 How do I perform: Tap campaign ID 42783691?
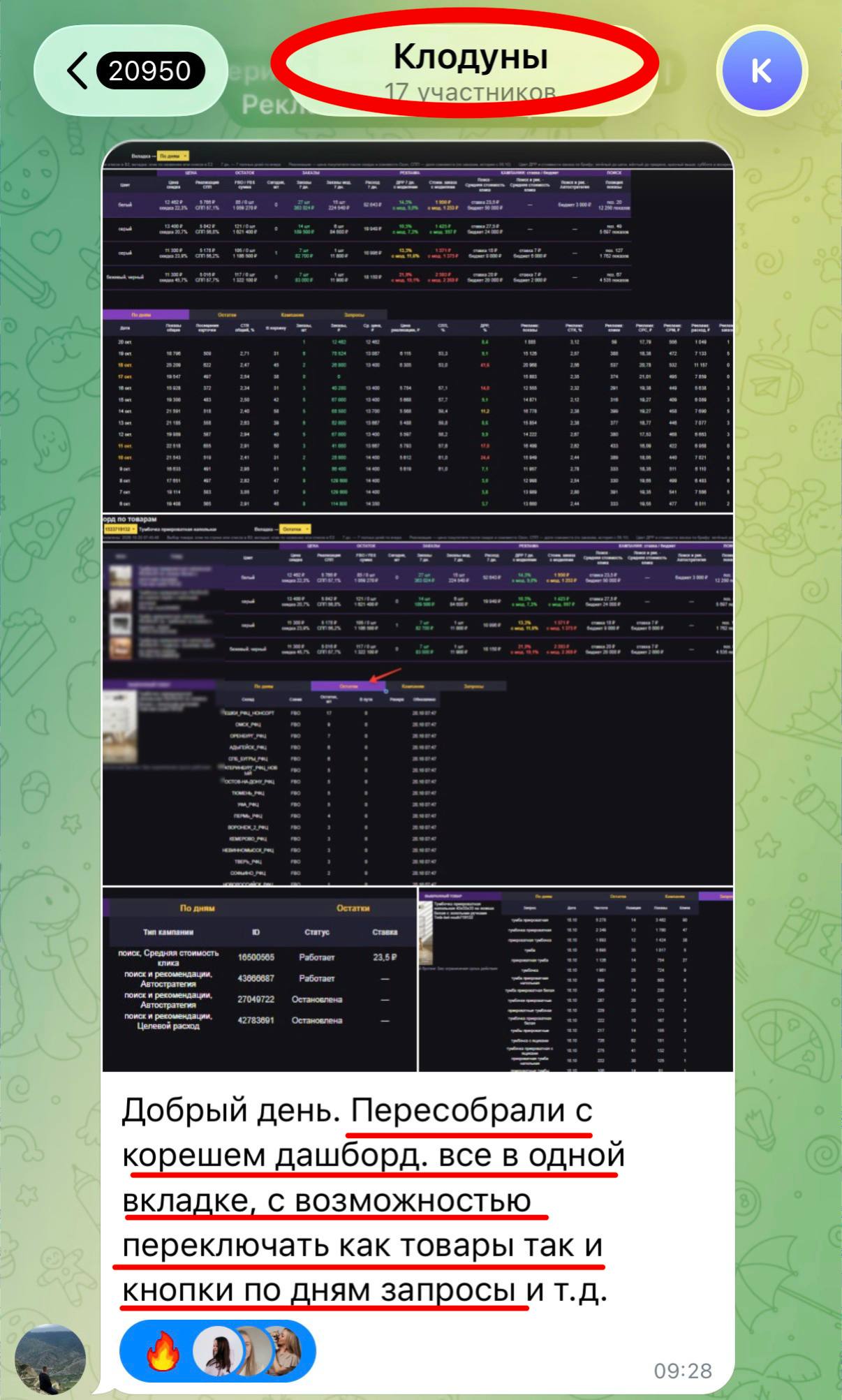click(256, 1020)
